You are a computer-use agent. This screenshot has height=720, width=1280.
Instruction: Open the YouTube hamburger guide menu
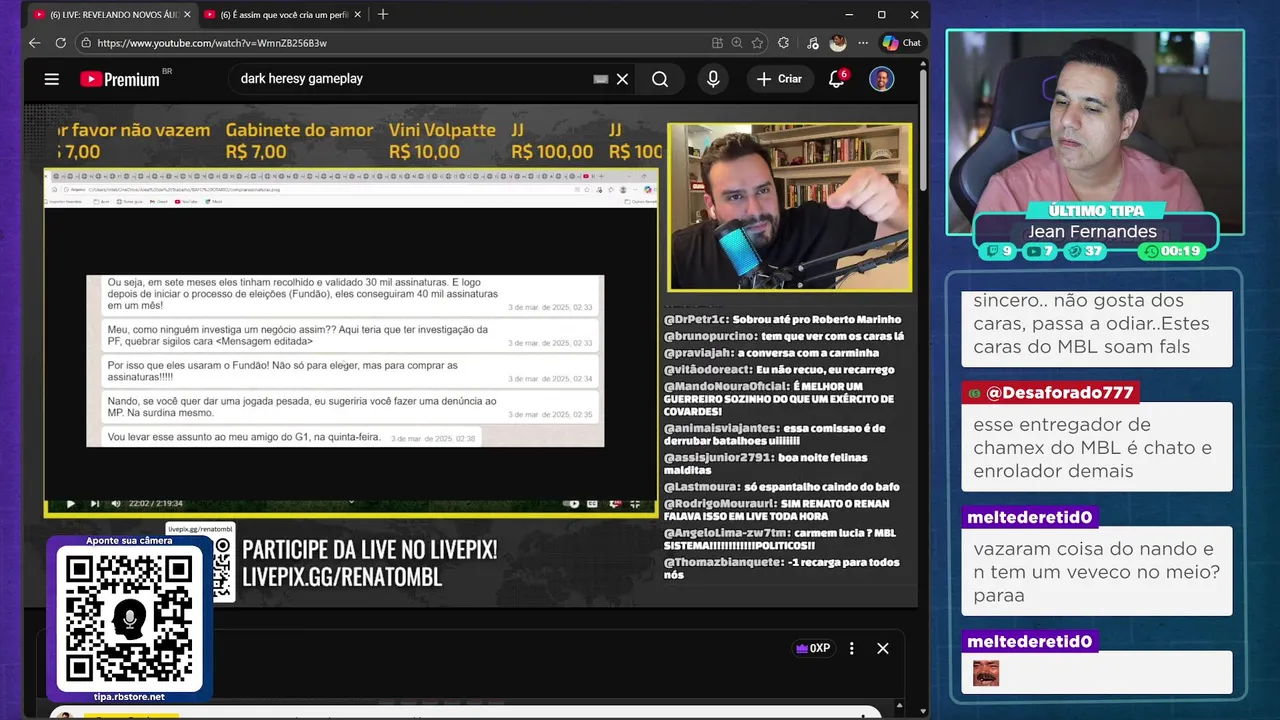tap(52, 79)
